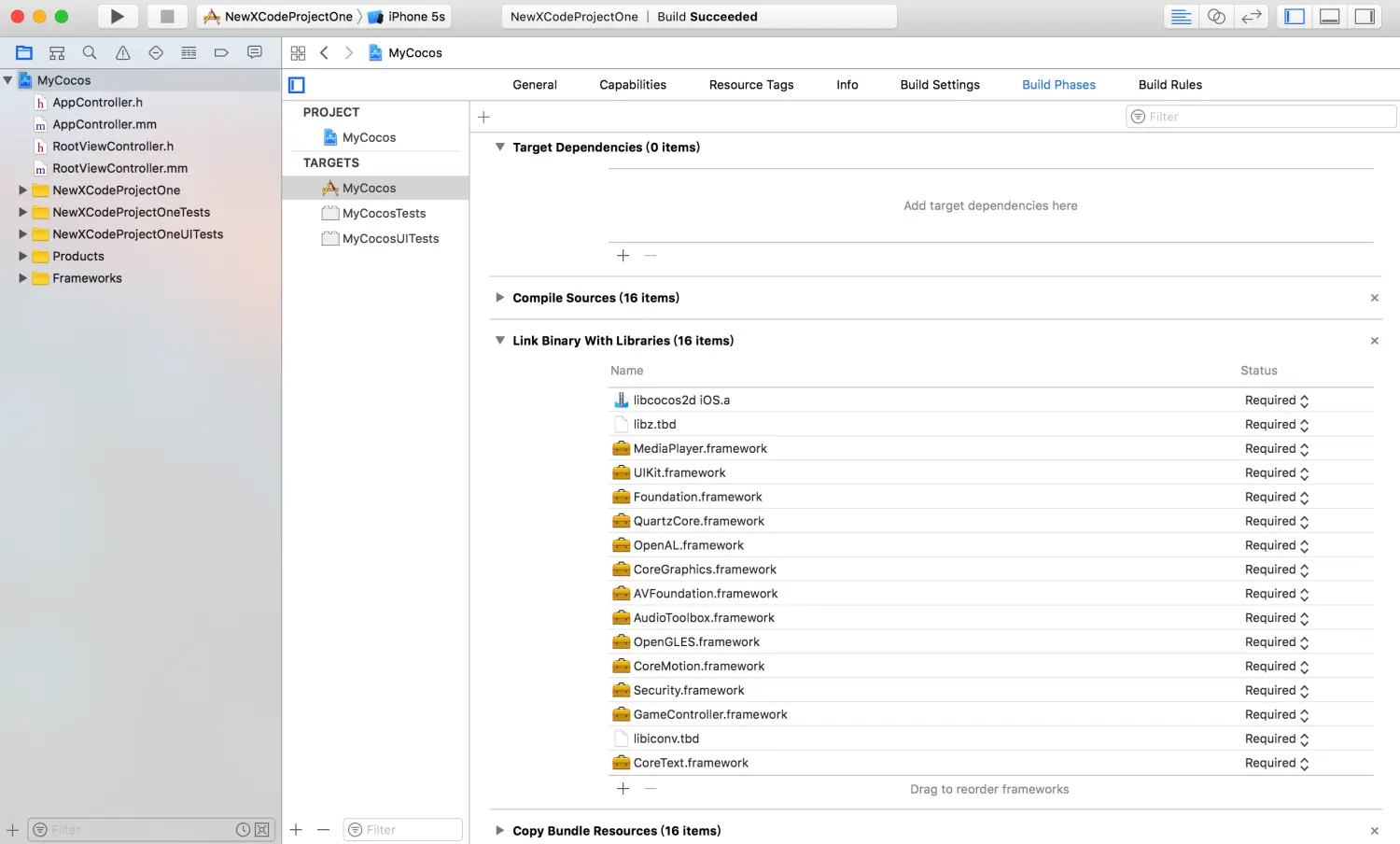Toggle the left Navigator panel
The width and height of the screenshot is (1400, 844).
click(1295, 17)
